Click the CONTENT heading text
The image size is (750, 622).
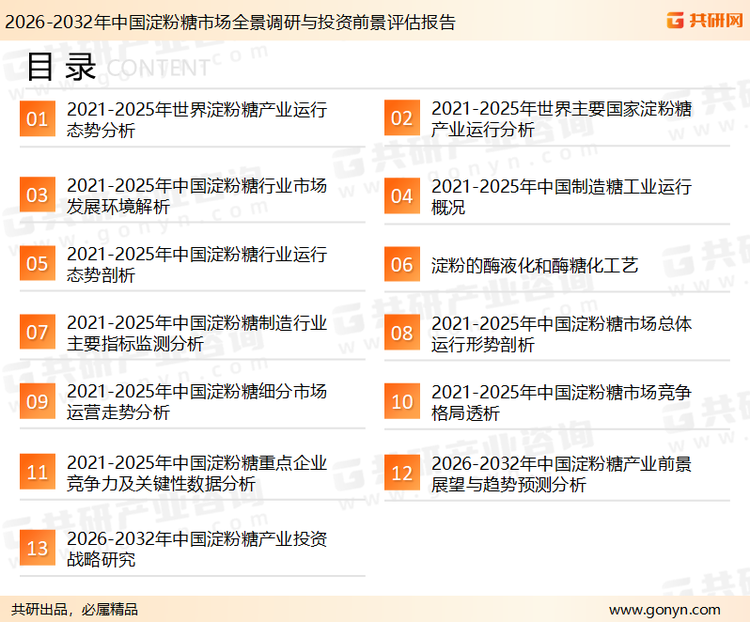click(x=157, y=68)
